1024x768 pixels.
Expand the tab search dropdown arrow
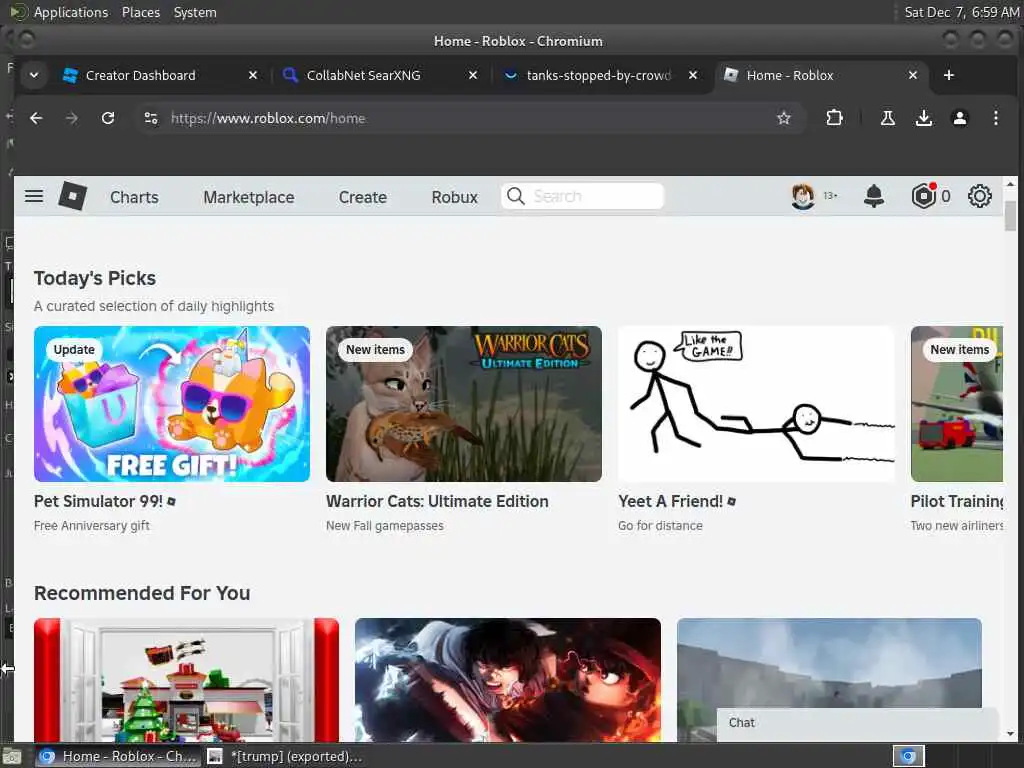click(x=34, y=75)
